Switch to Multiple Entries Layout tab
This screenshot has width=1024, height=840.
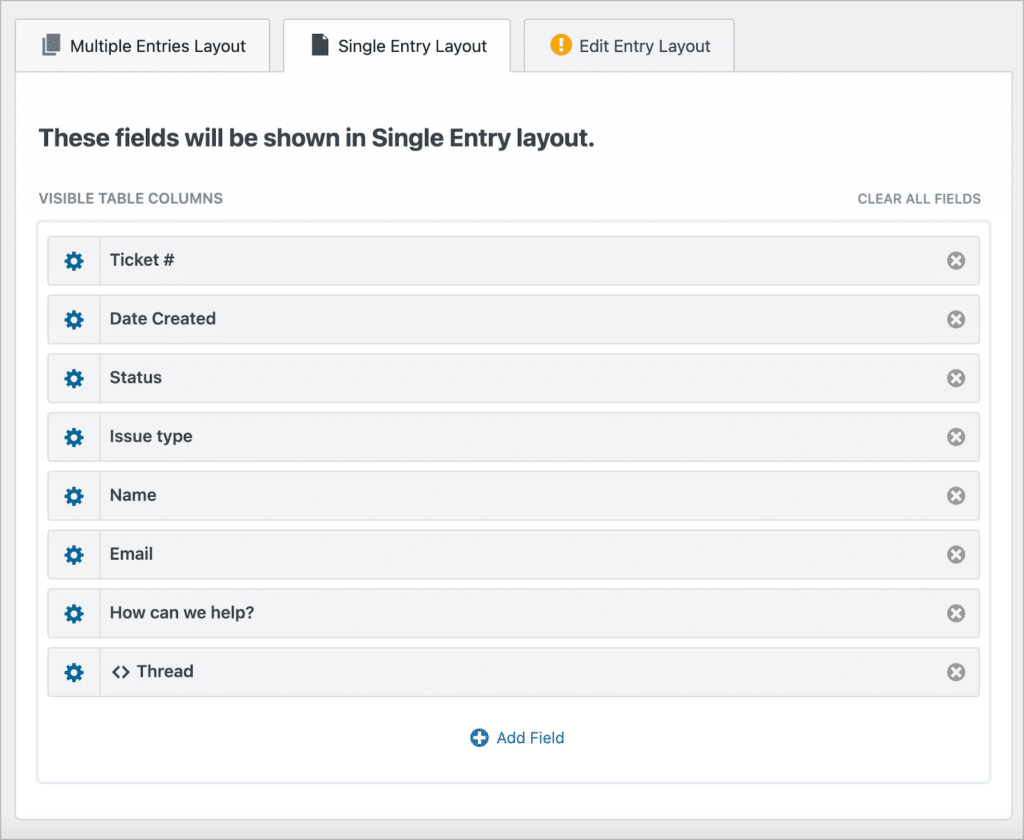(143, 46)
